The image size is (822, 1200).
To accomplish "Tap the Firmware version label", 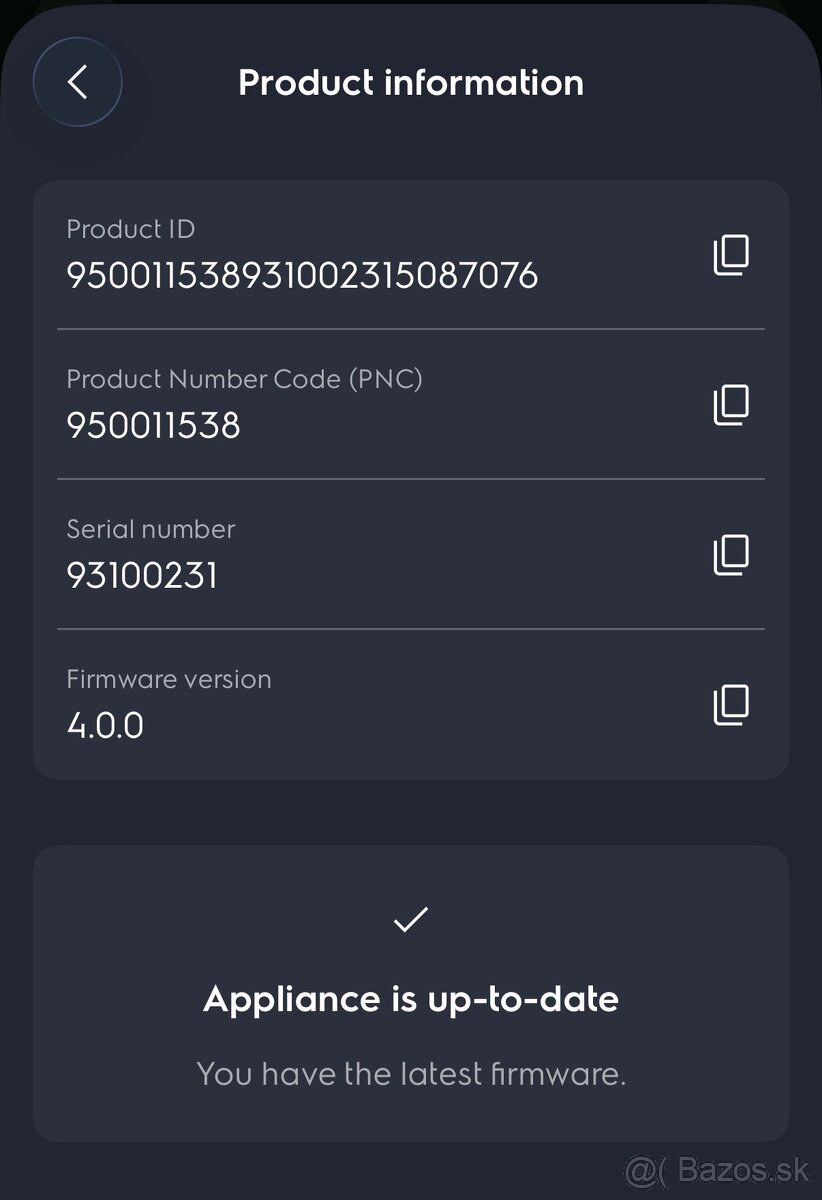I will (x=169, y=679).
